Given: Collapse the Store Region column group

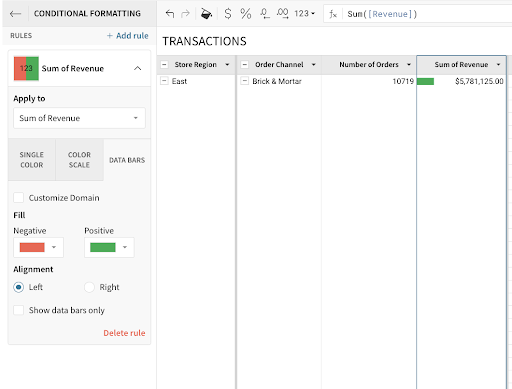Looking at the screenshot, I should 165,64.
